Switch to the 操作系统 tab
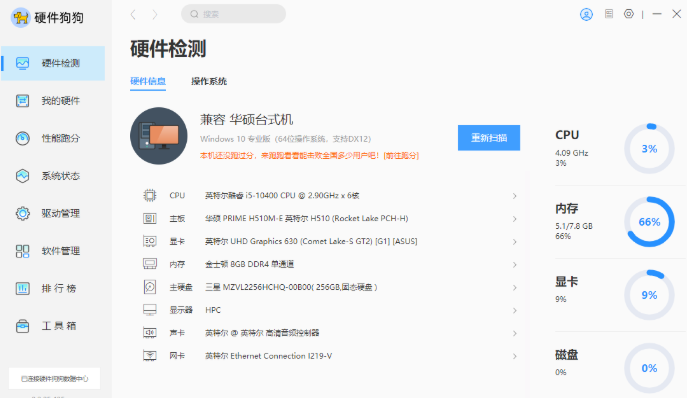This screenshot has height=398, width=687. pyautogui.click(x=209, y=82)
